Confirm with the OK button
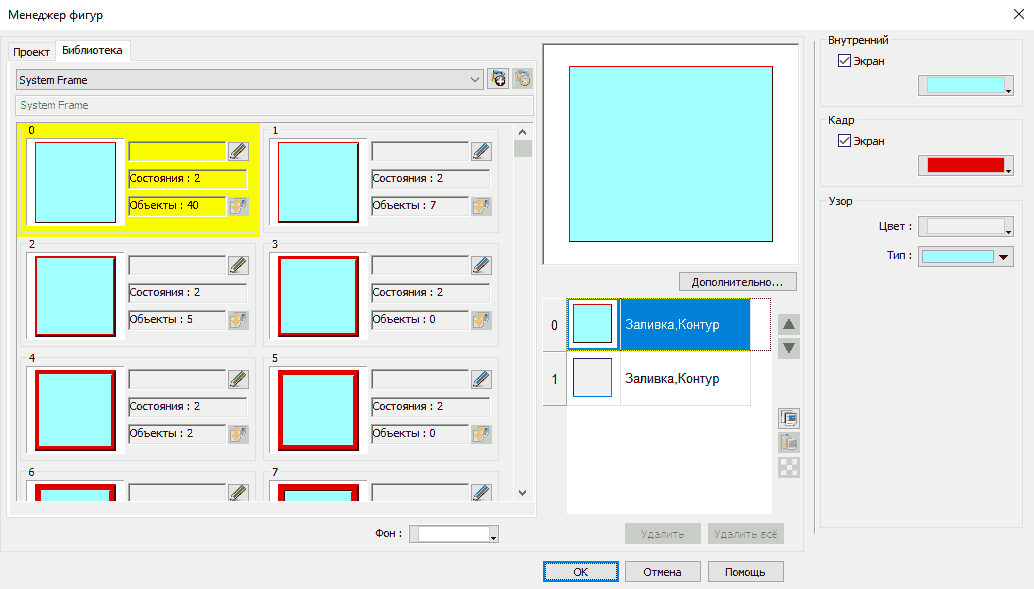The width and height of the screenshot is (1034, 589). pos(580,572)
